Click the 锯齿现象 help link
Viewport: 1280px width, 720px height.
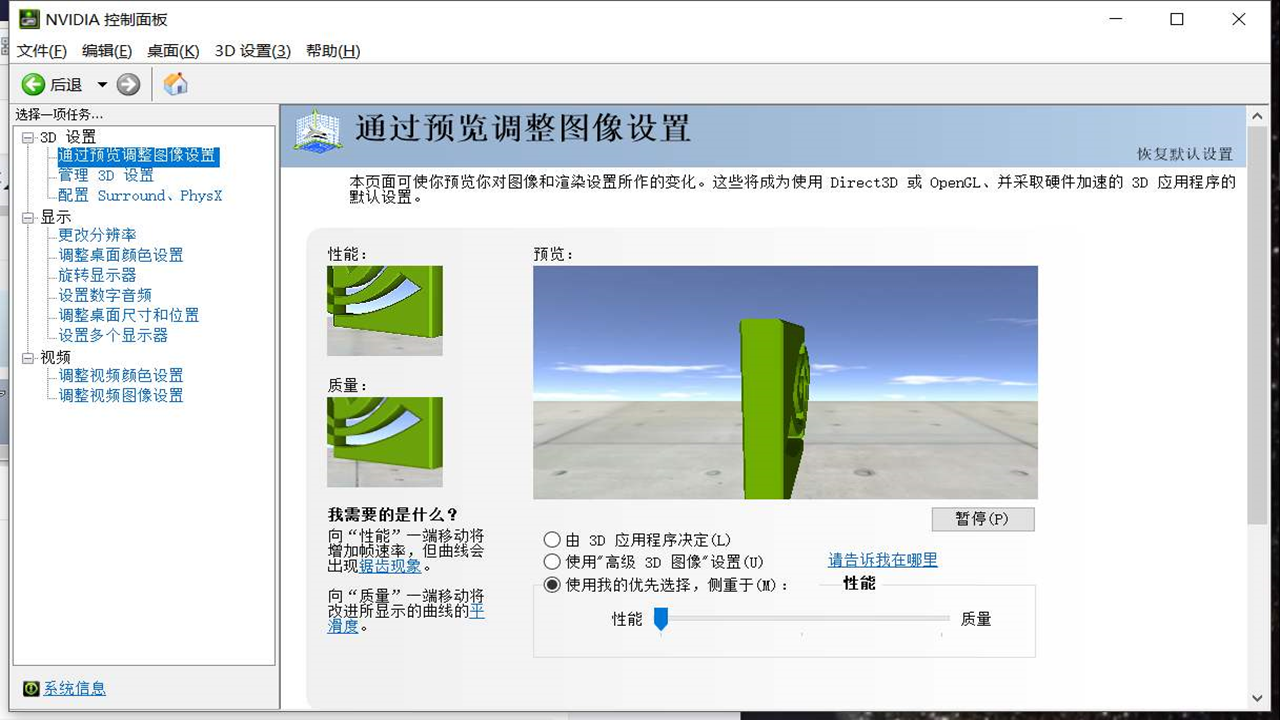(391, 566)
